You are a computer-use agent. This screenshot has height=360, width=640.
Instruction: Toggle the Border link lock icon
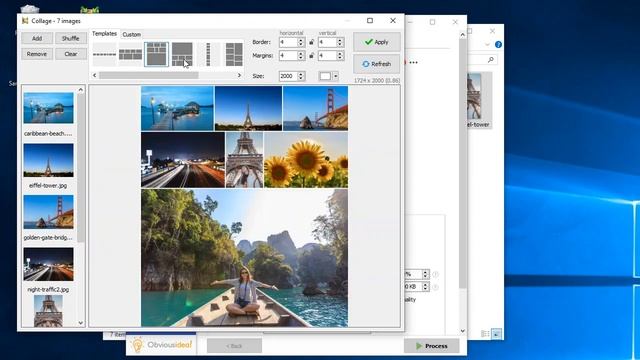[312, 42]
